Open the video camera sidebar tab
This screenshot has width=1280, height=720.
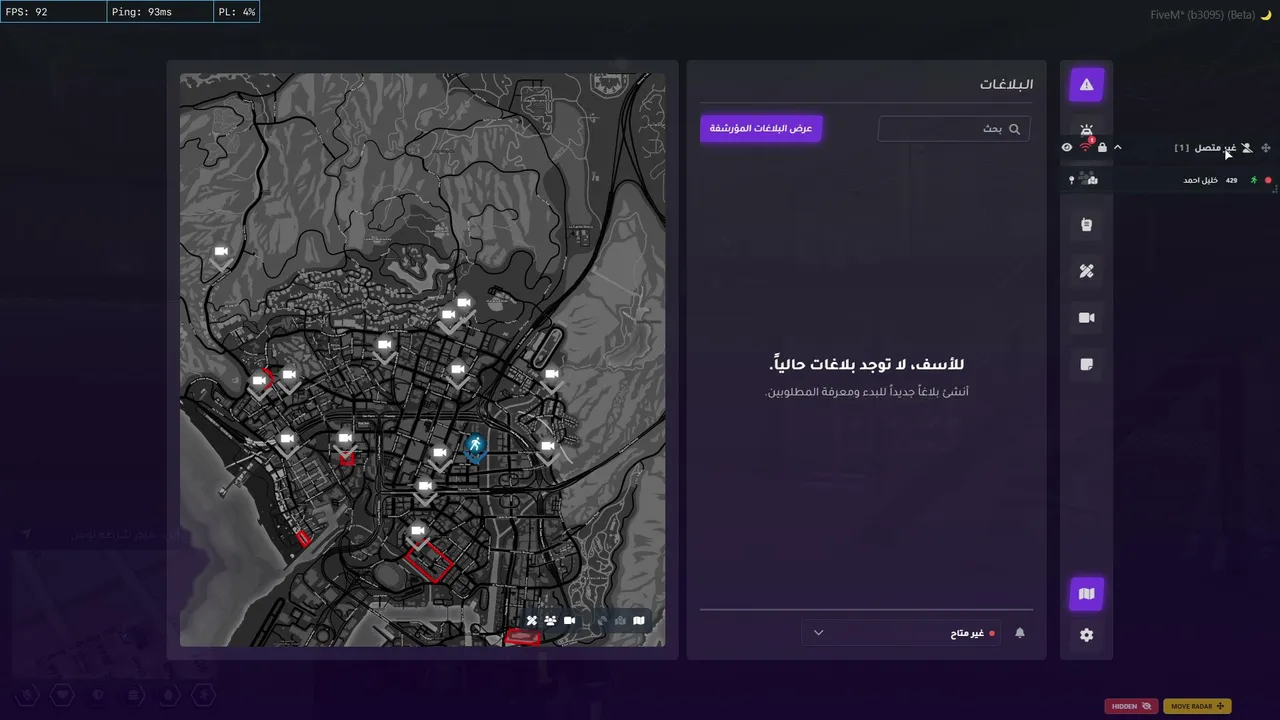1086,318
